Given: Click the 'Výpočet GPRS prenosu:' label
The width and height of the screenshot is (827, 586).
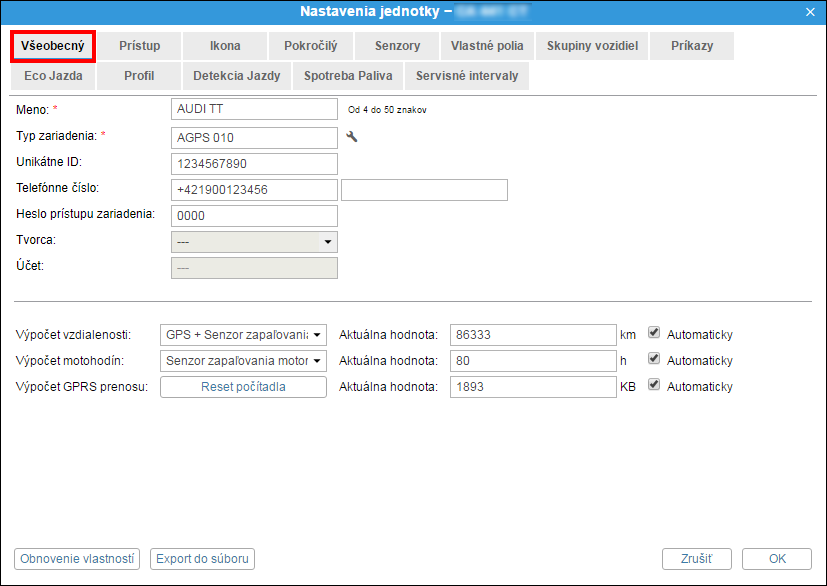Looking at the screenshot, I should (x=82, y=387).
